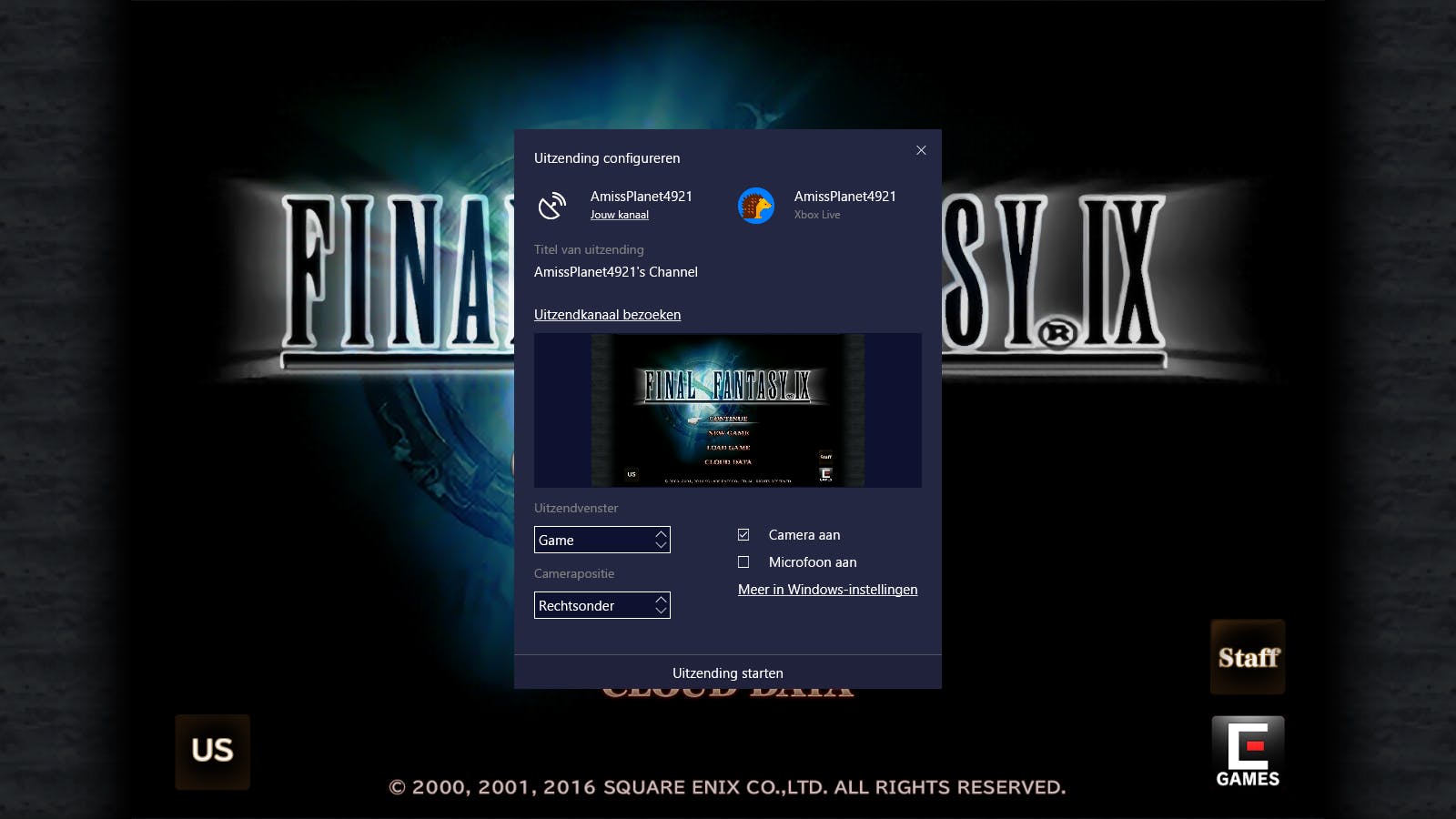Click Meer in Windows-instellingen
This screenshot has height=819, width=1456.
(x=827, y=590)
